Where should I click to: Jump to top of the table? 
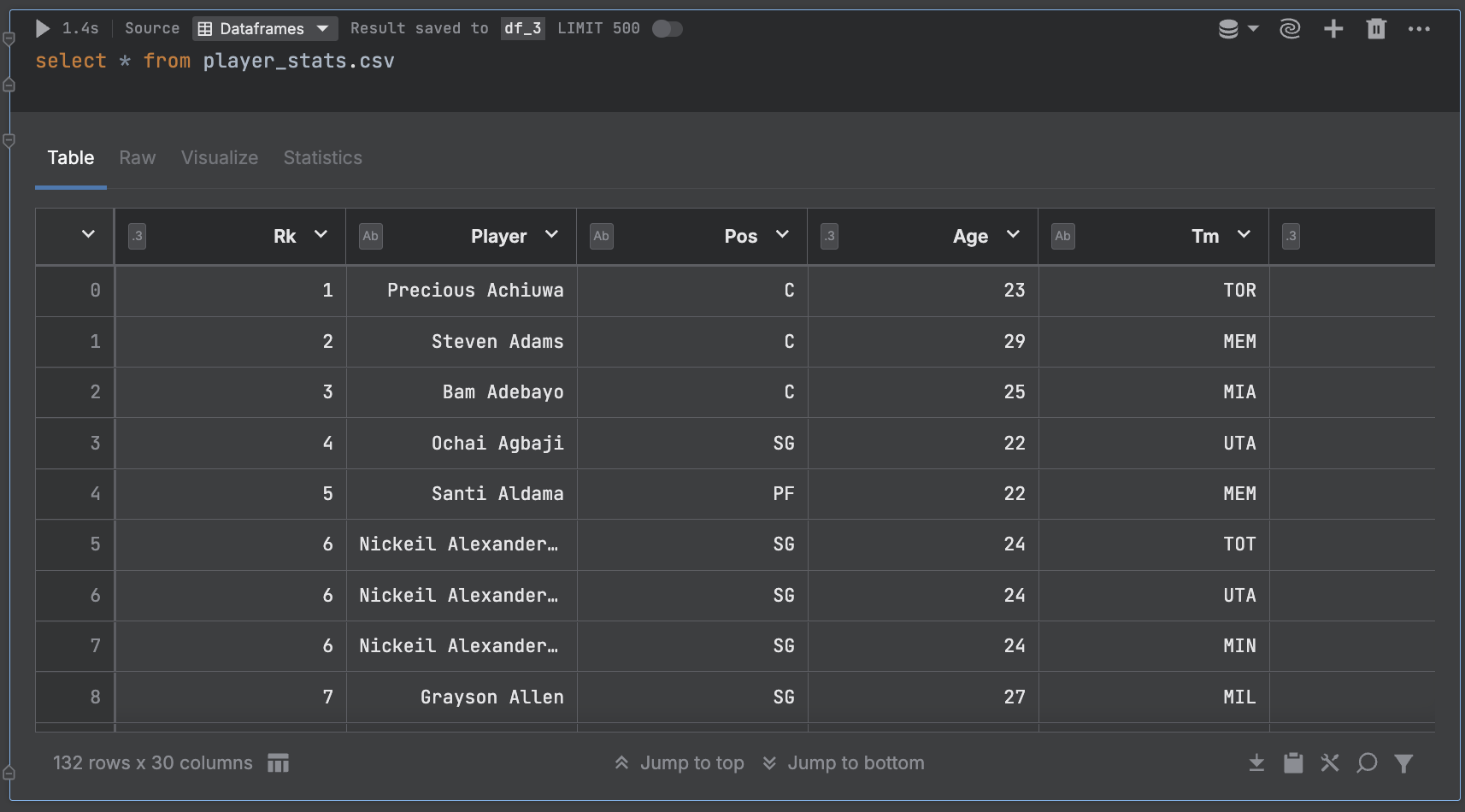(679, 762)
